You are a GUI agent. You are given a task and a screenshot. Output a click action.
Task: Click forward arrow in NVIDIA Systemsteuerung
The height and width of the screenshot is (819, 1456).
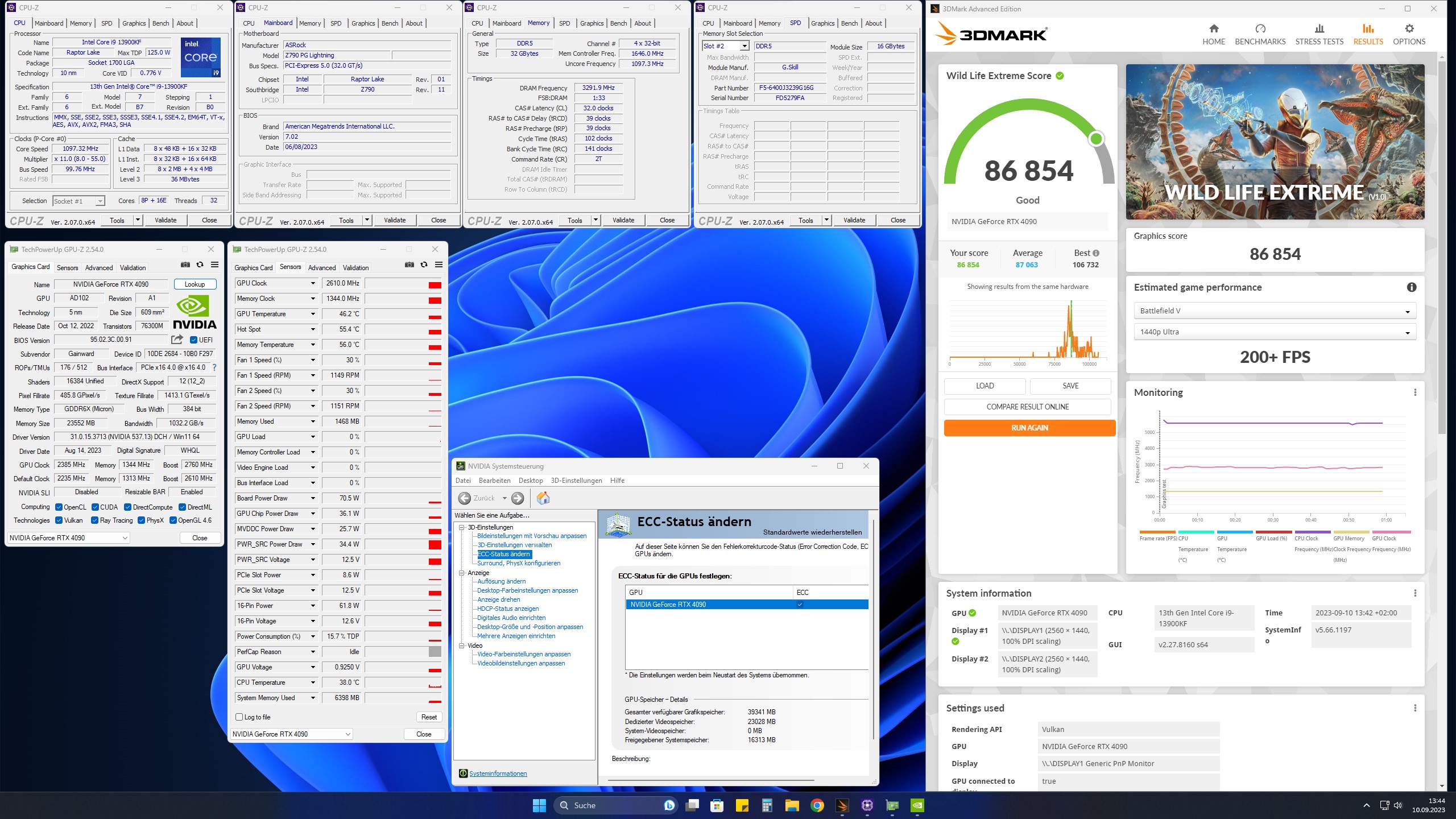pos(518,498)
